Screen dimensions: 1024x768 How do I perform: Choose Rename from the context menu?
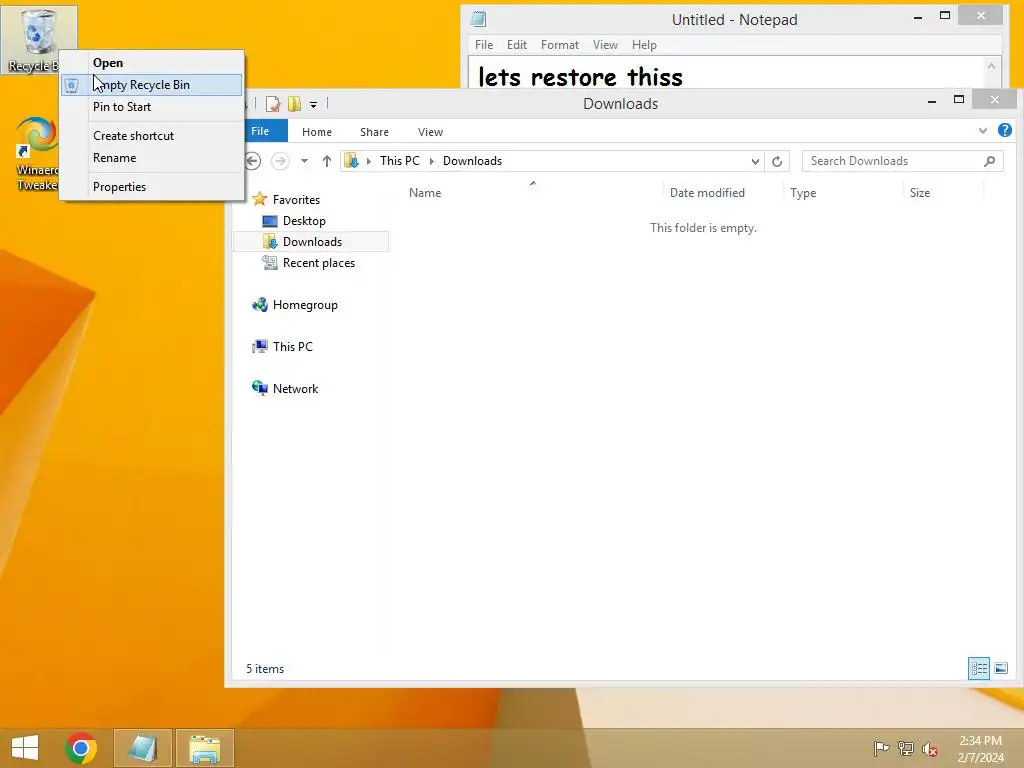[114, 157]
